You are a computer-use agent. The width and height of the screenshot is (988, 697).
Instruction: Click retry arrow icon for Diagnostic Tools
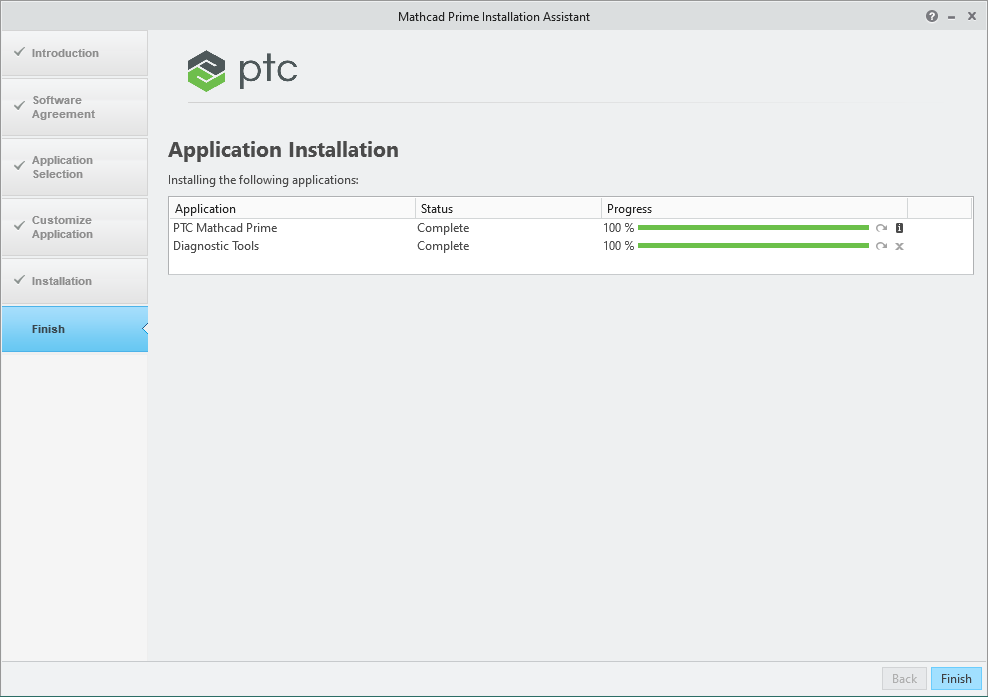[881, 246]
